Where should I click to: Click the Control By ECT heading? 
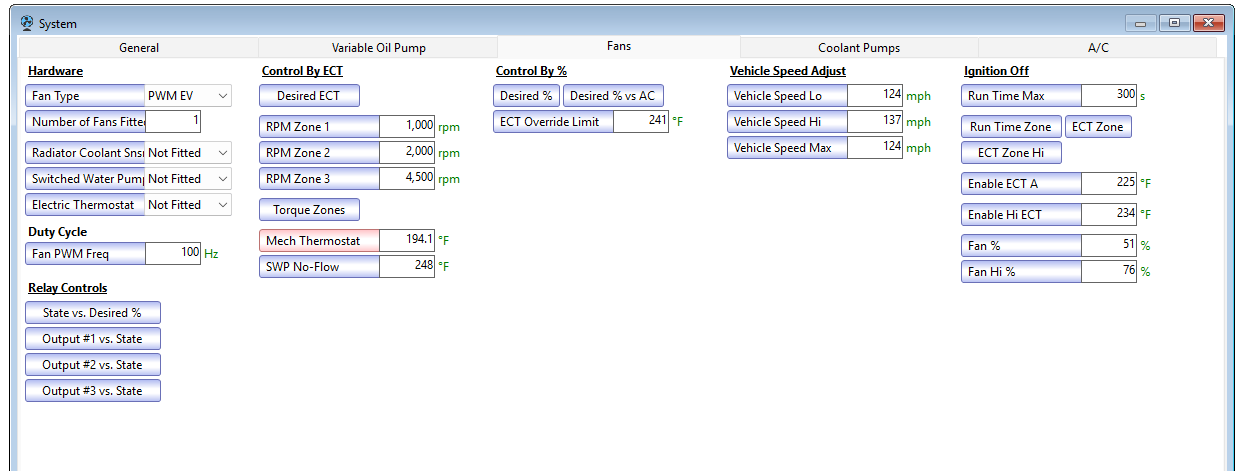(302, 71)
